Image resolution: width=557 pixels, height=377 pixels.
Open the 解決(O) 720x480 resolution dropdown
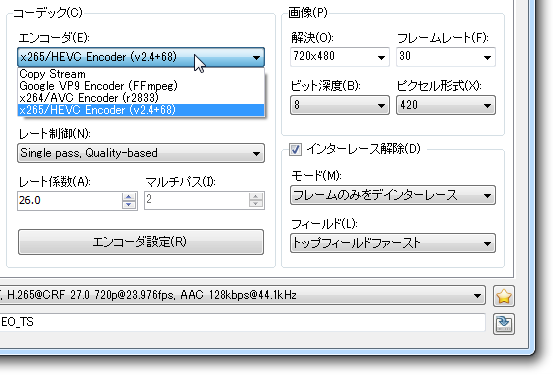pyautogui.click(x=340, y=57)
